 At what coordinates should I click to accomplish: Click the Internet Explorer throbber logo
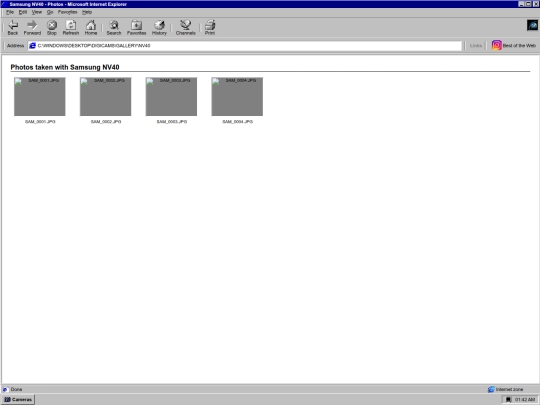(532, 25)
